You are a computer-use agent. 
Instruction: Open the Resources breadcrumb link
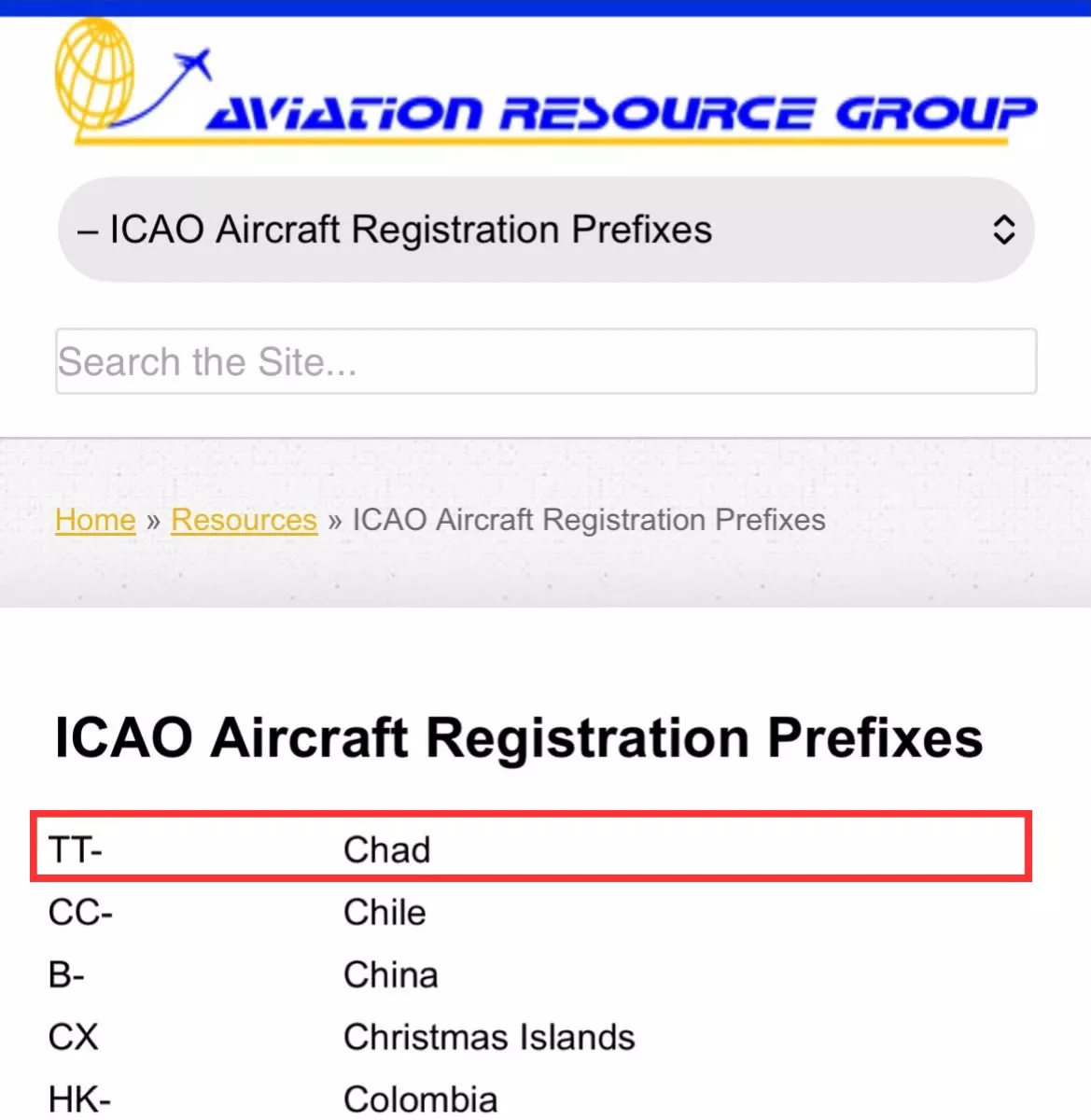click(x=245, y=520)
